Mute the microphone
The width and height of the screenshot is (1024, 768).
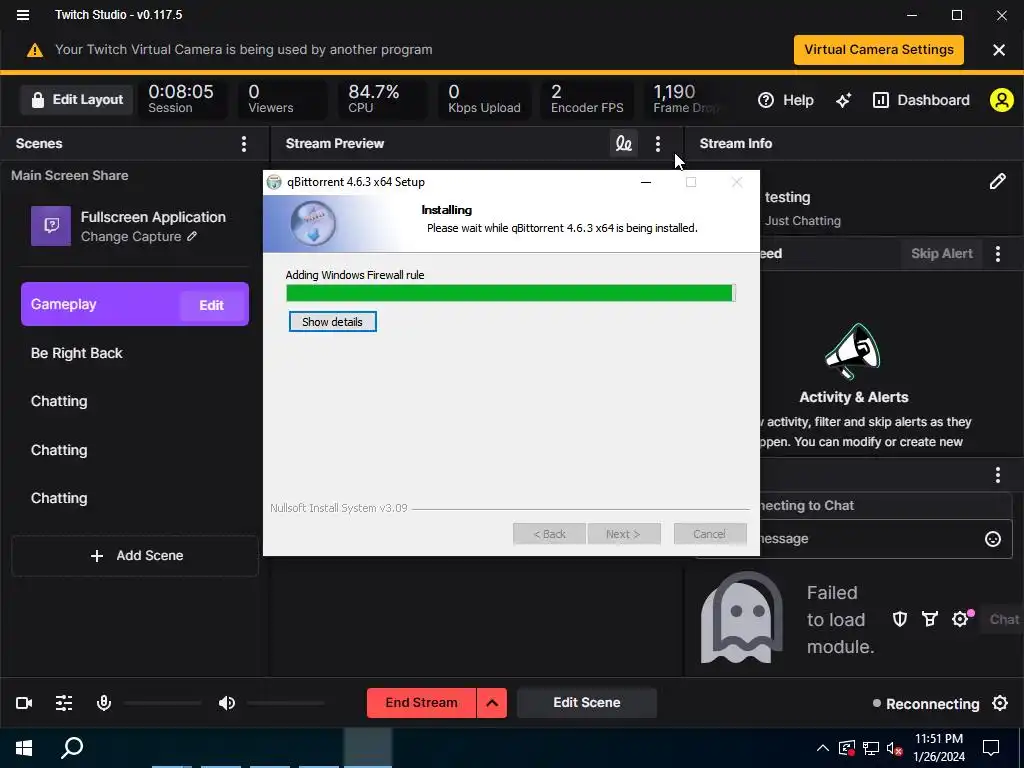104,703
